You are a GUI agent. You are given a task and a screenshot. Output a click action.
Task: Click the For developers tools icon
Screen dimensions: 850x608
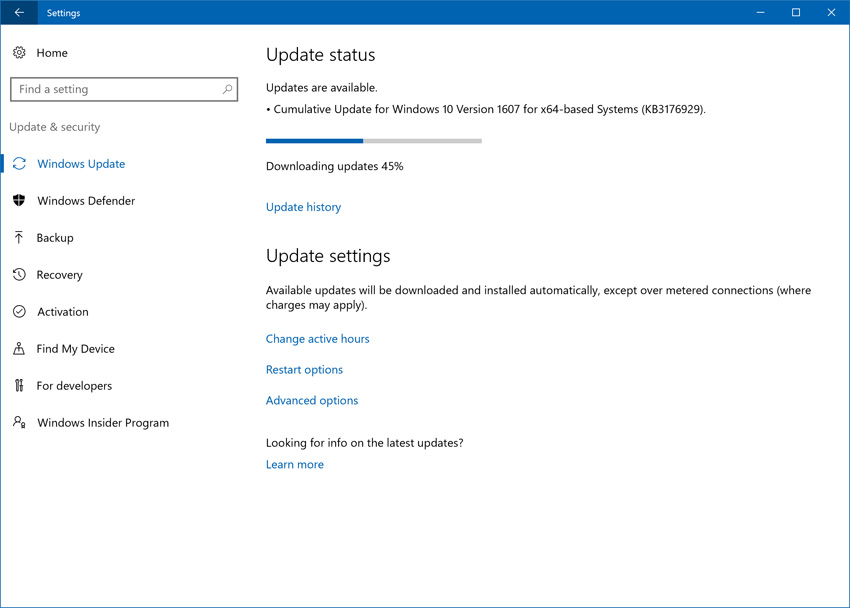point(19,386)
